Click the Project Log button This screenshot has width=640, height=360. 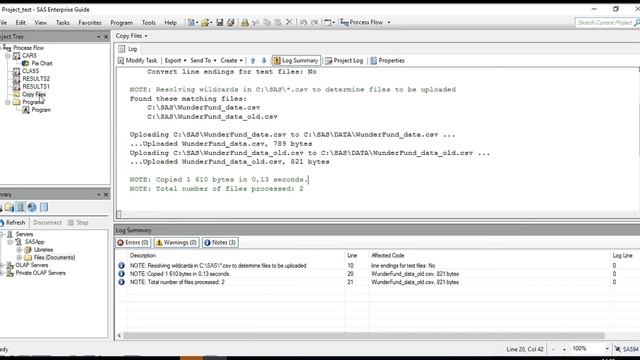point(344,60)
